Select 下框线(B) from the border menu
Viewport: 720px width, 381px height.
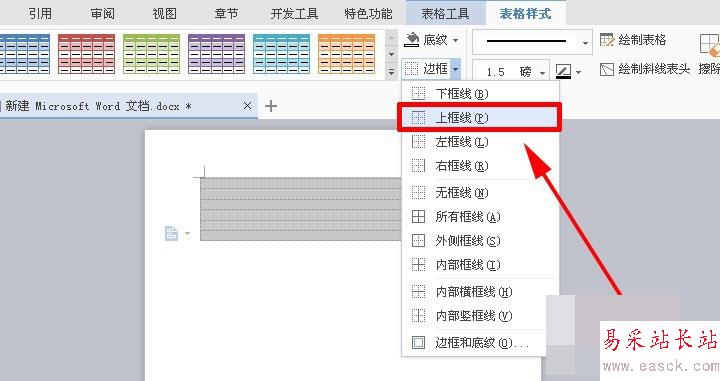coord(480,94)
